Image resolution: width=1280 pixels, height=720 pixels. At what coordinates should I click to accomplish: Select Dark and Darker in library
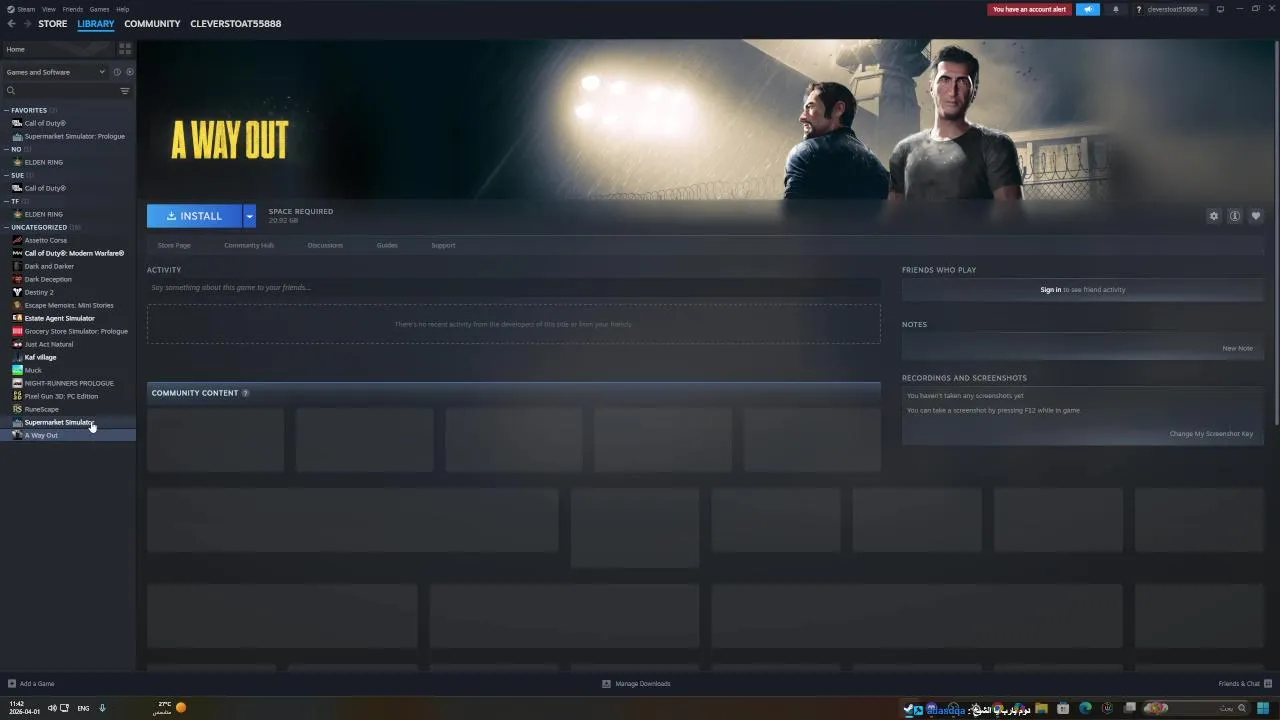coord(49,266)
